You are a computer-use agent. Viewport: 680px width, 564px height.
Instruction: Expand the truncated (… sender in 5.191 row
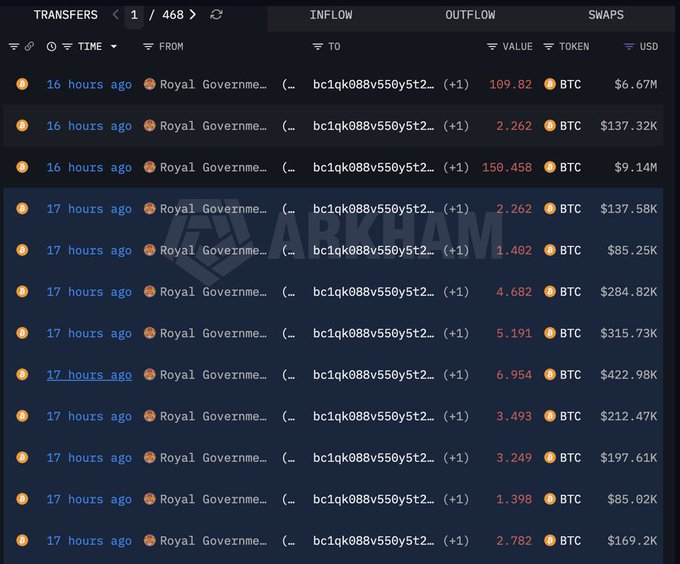click(288, 333)
